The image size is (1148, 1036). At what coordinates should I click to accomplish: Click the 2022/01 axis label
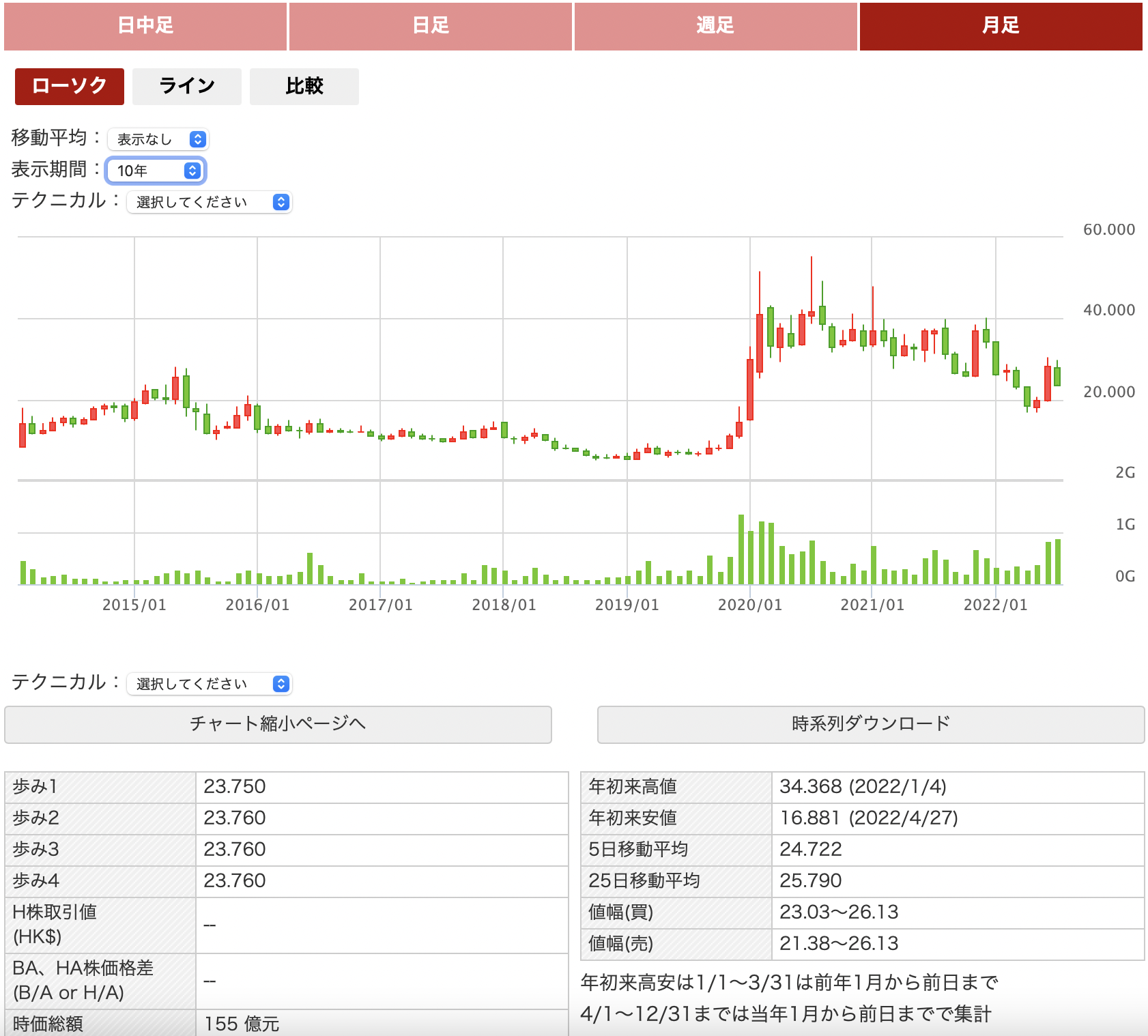pyautogui.click(x=996, y=605)
